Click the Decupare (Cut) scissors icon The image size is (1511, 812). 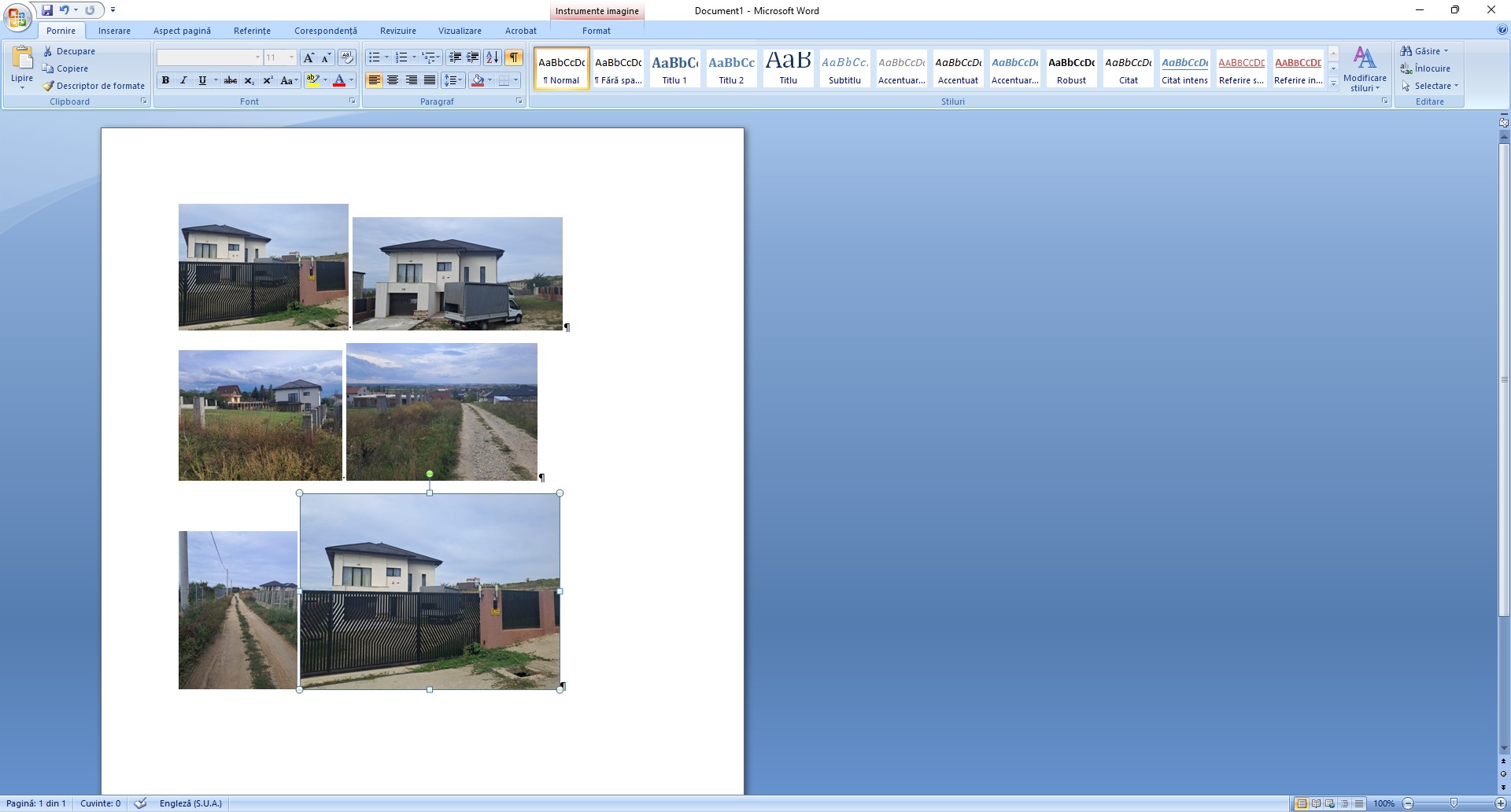pyautogui.click(x=48, y=51)
